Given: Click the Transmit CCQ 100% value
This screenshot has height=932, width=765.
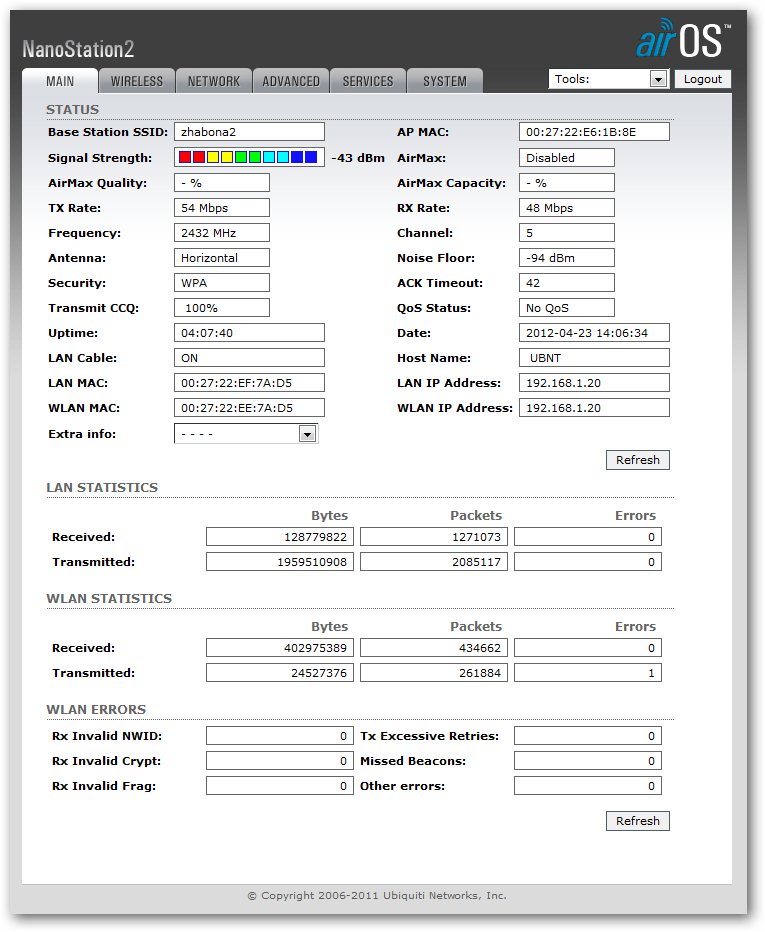Looking at the screenshot, I should (x=222, y=308).
